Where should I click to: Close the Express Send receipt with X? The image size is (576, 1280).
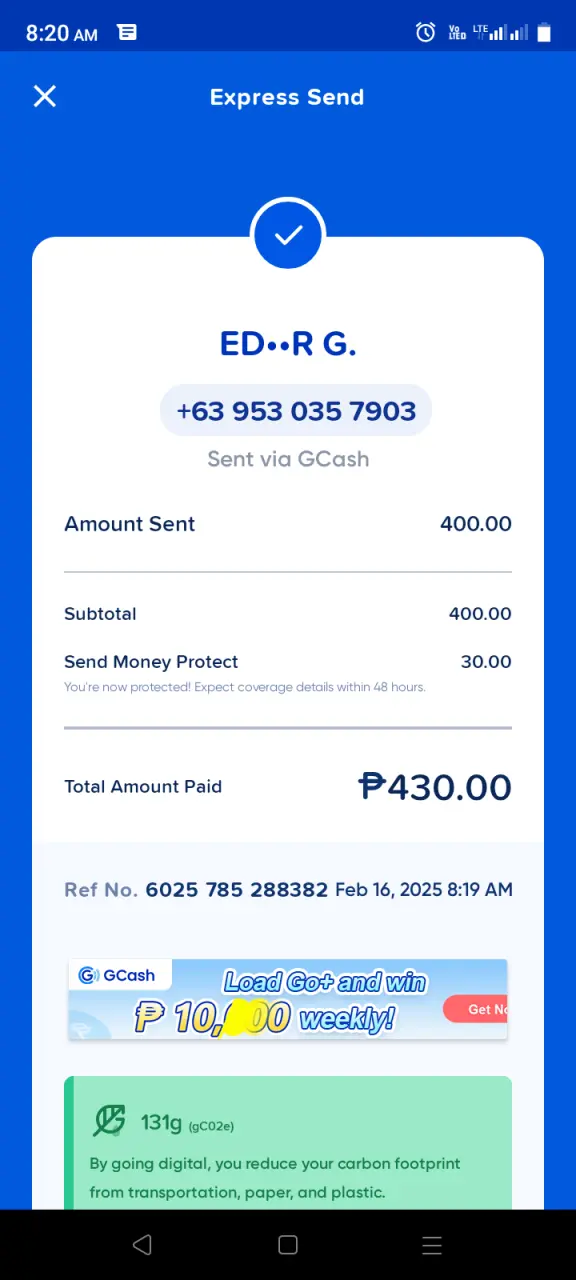[45, 96]
